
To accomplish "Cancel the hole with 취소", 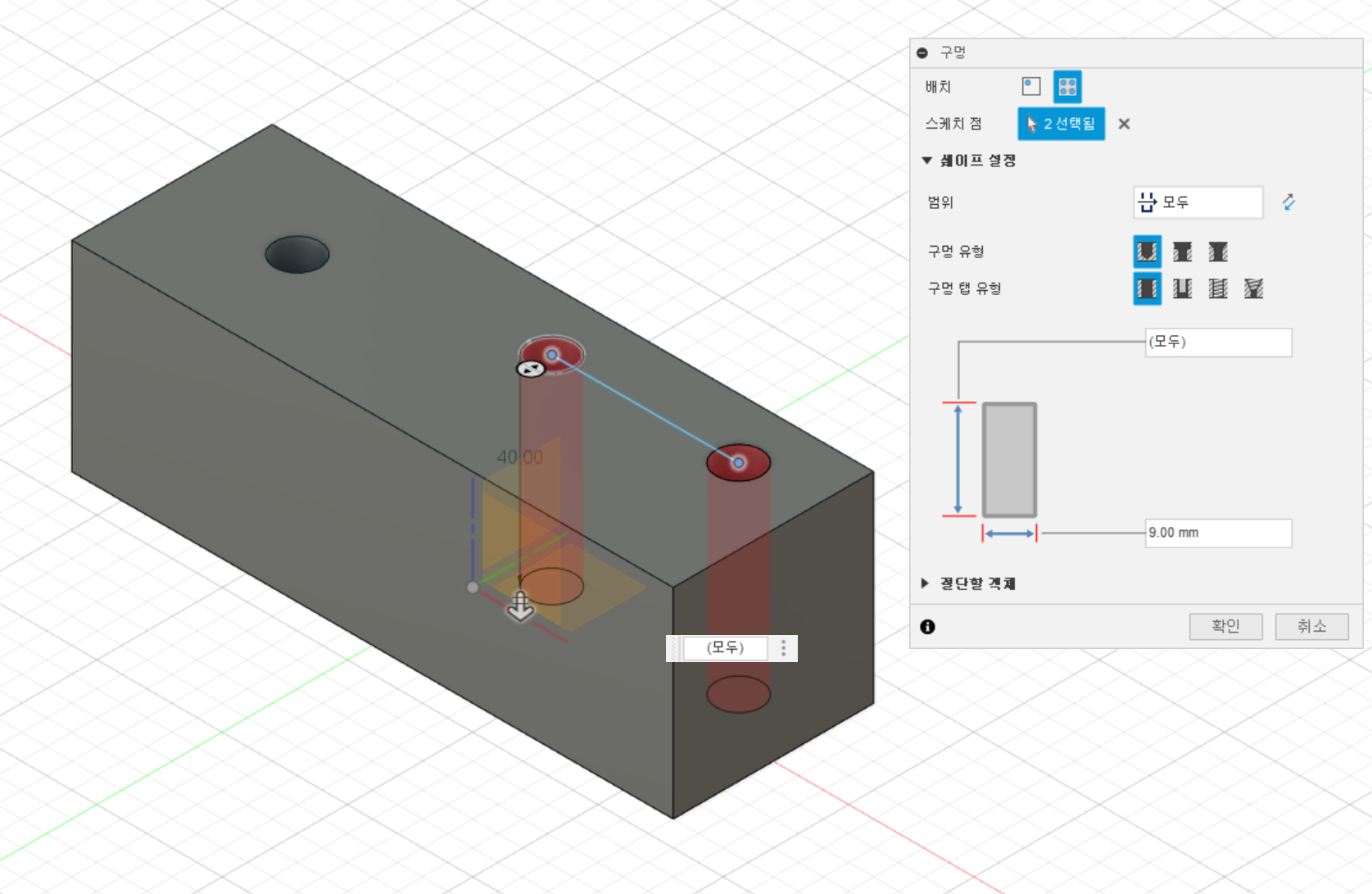I will point(1311,626).
